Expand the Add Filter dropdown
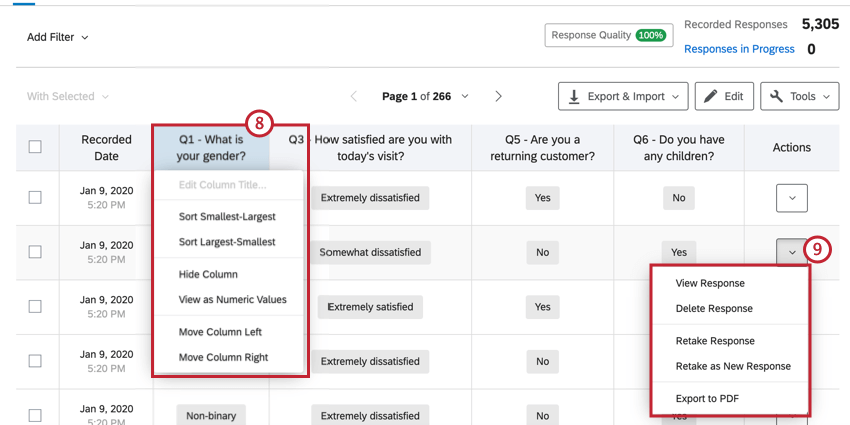The width and height of the screenshot is (850, 425). pyautogui.click(x=58, y=37)
